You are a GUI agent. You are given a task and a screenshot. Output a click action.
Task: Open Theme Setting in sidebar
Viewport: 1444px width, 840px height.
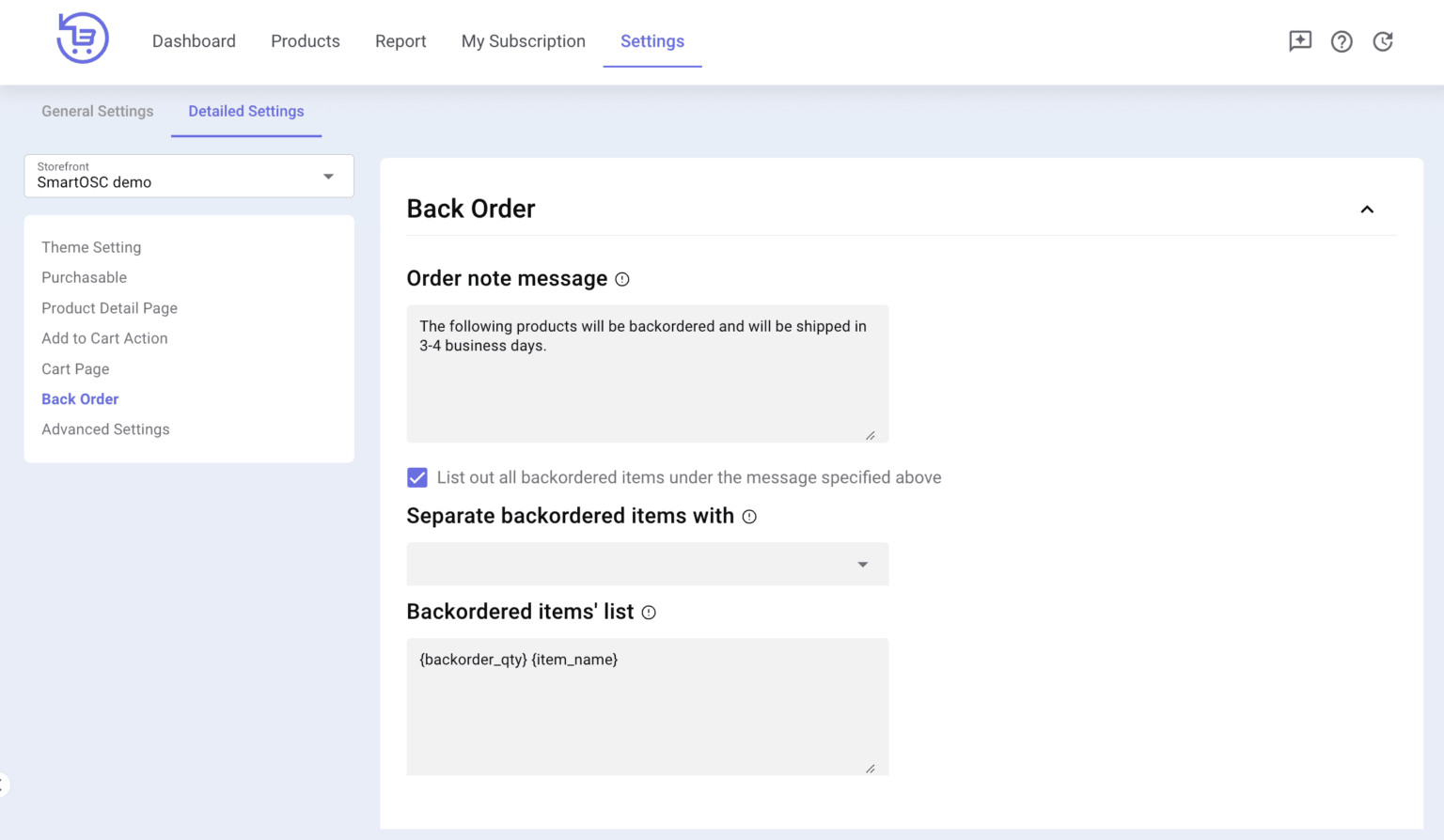click(x=91, y=247)
